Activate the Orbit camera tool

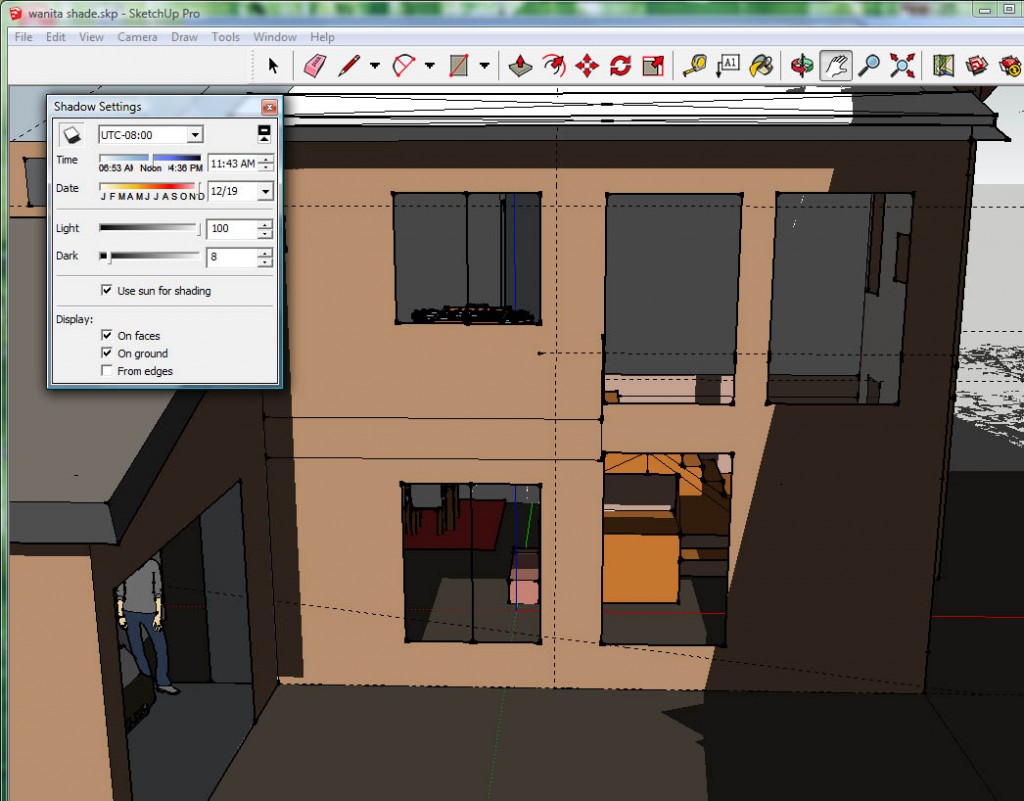801,66
